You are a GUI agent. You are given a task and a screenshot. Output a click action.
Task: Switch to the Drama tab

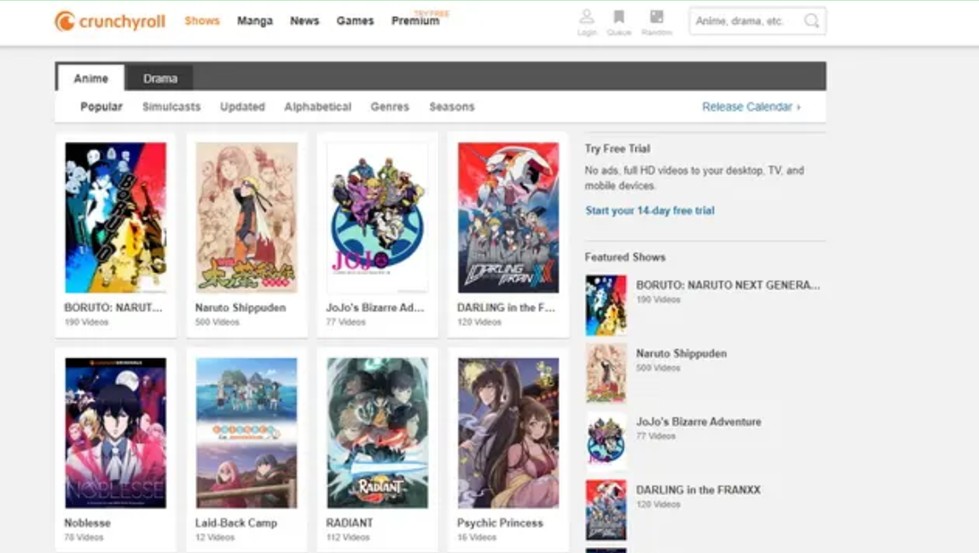(x=160, y=79)
